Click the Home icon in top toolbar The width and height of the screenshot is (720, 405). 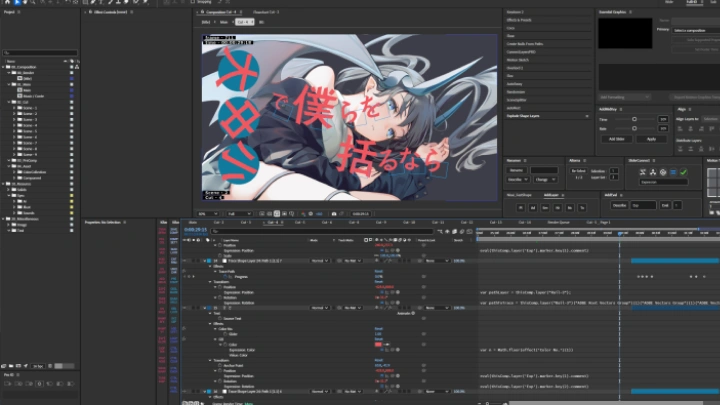pos(7,2)
